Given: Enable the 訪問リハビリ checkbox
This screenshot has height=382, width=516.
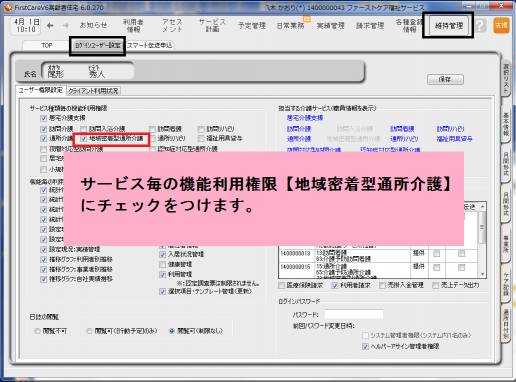Looking at the screenshot, I should point(201,129).
